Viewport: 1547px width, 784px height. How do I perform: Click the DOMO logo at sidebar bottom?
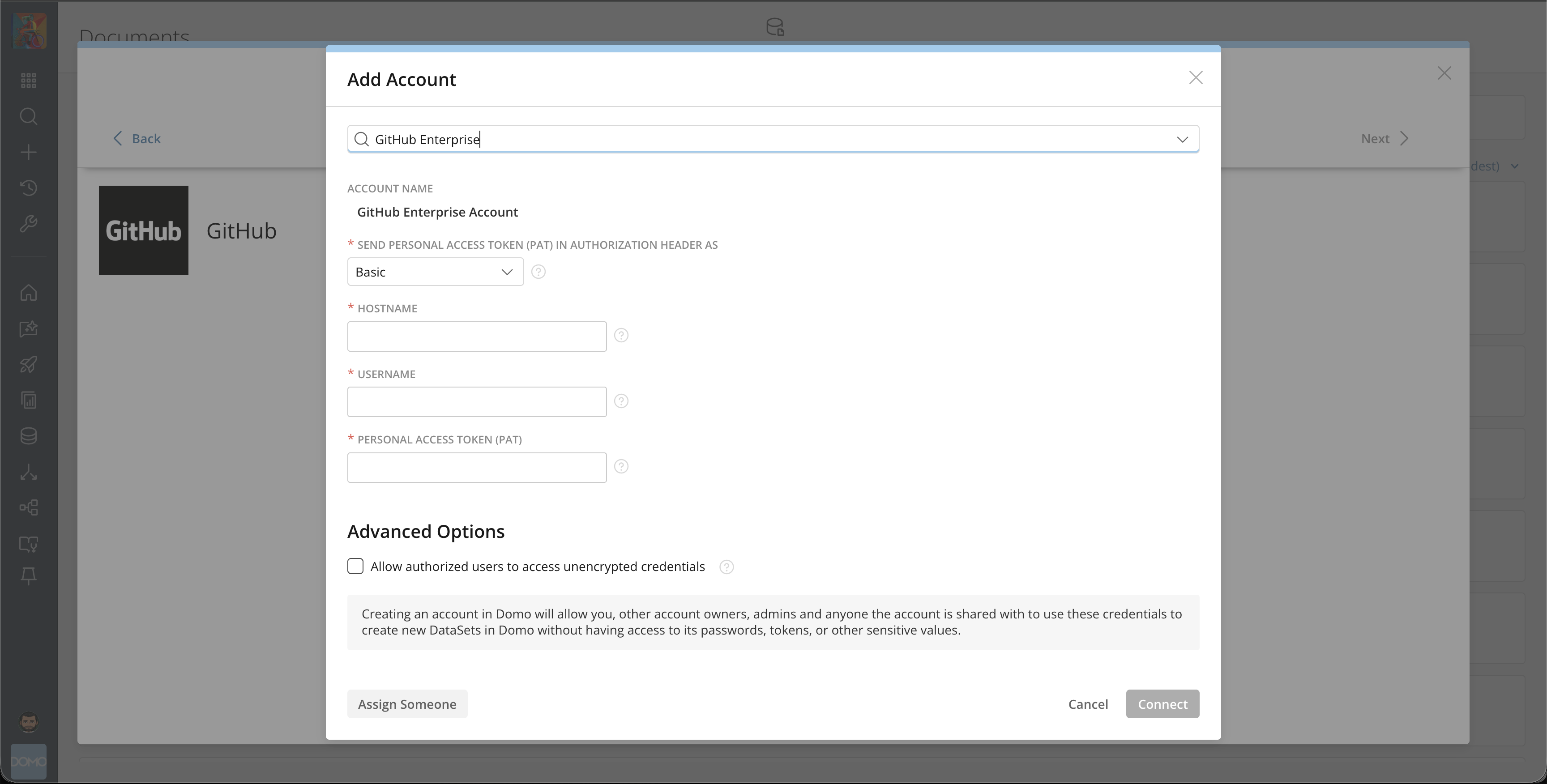(29, 762)
